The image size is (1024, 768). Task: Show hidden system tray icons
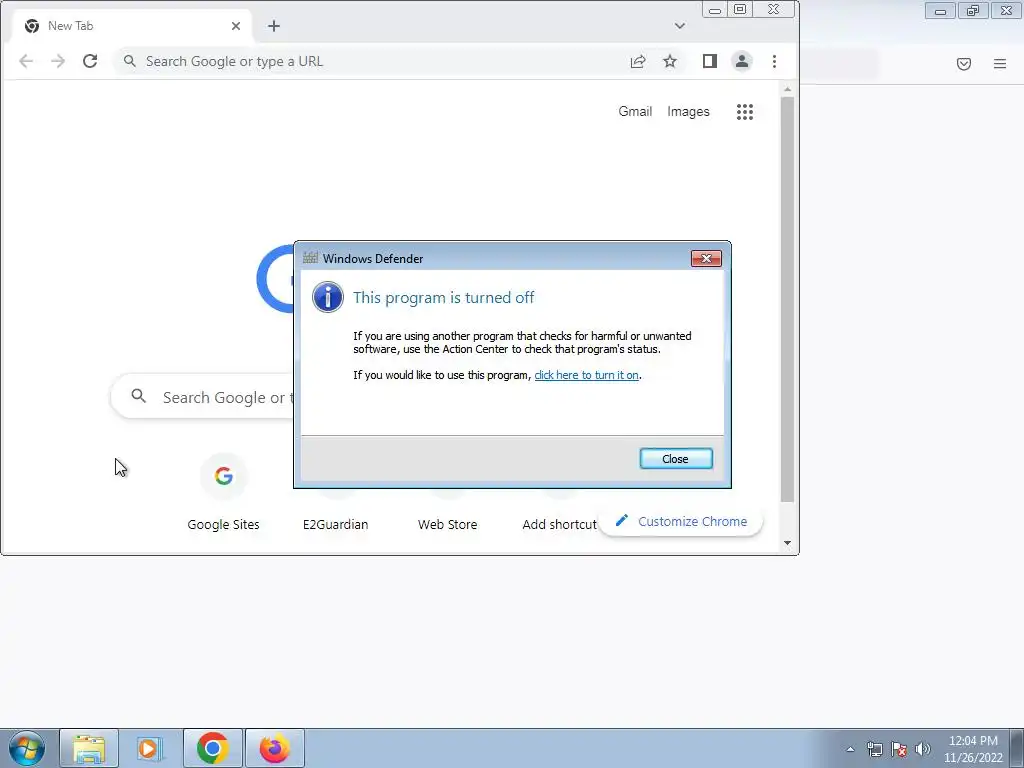850,749
